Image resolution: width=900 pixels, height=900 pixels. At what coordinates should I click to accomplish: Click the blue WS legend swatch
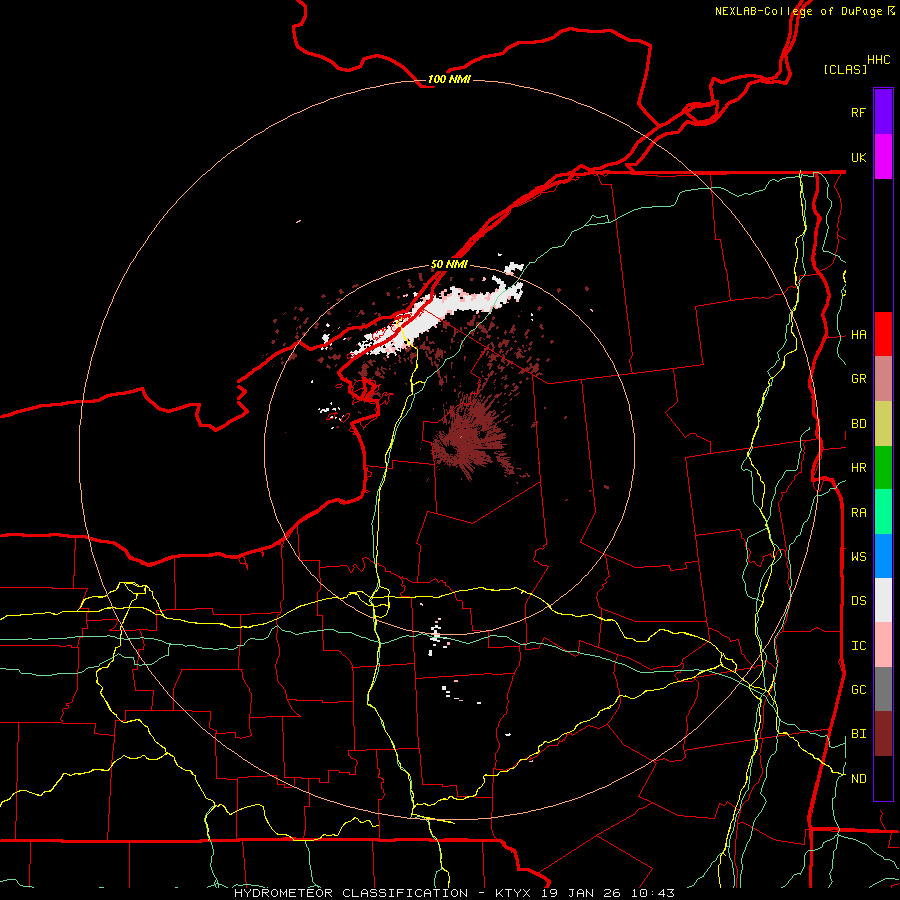[883, 556]
